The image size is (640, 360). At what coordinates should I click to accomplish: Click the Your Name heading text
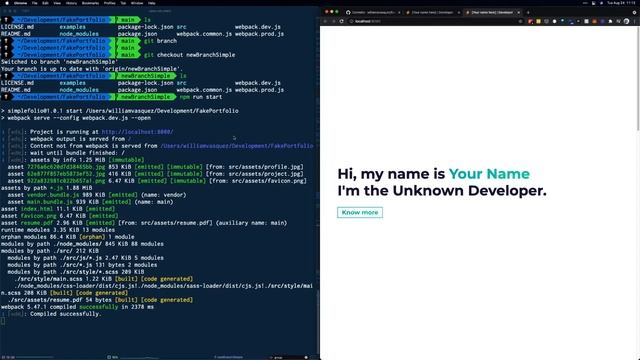pyautogui.click(x=489, y=174)
